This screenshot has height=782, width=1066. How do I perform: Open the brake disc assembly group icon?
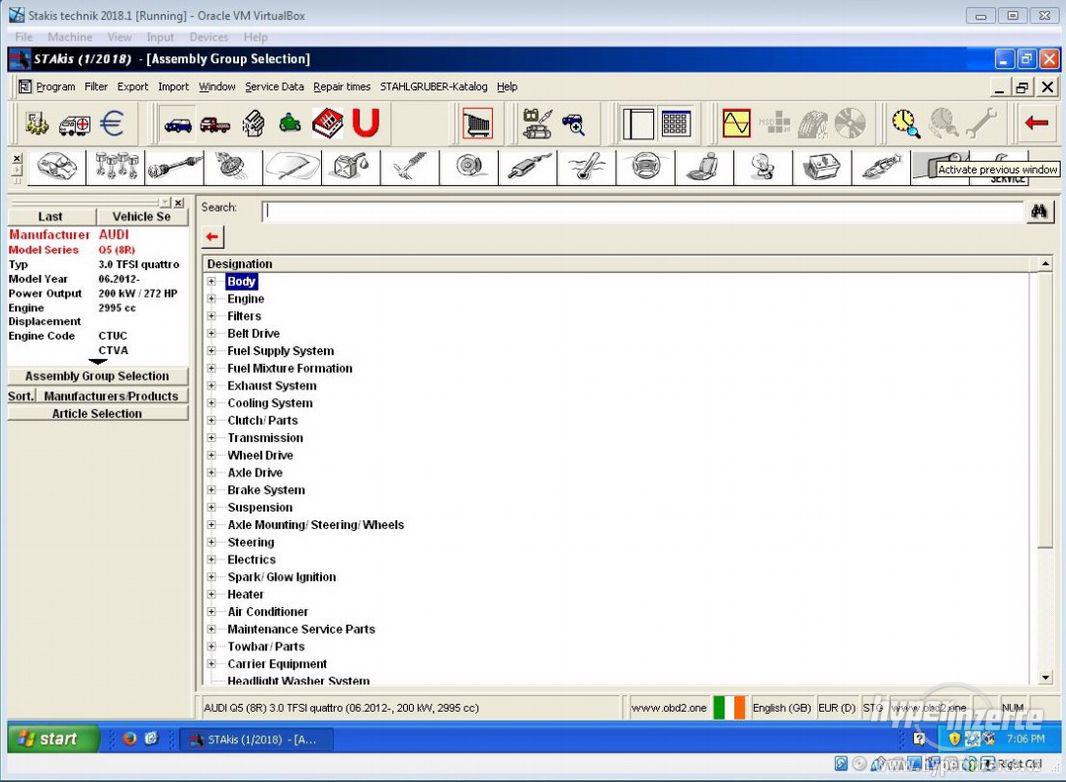(469, 167)
